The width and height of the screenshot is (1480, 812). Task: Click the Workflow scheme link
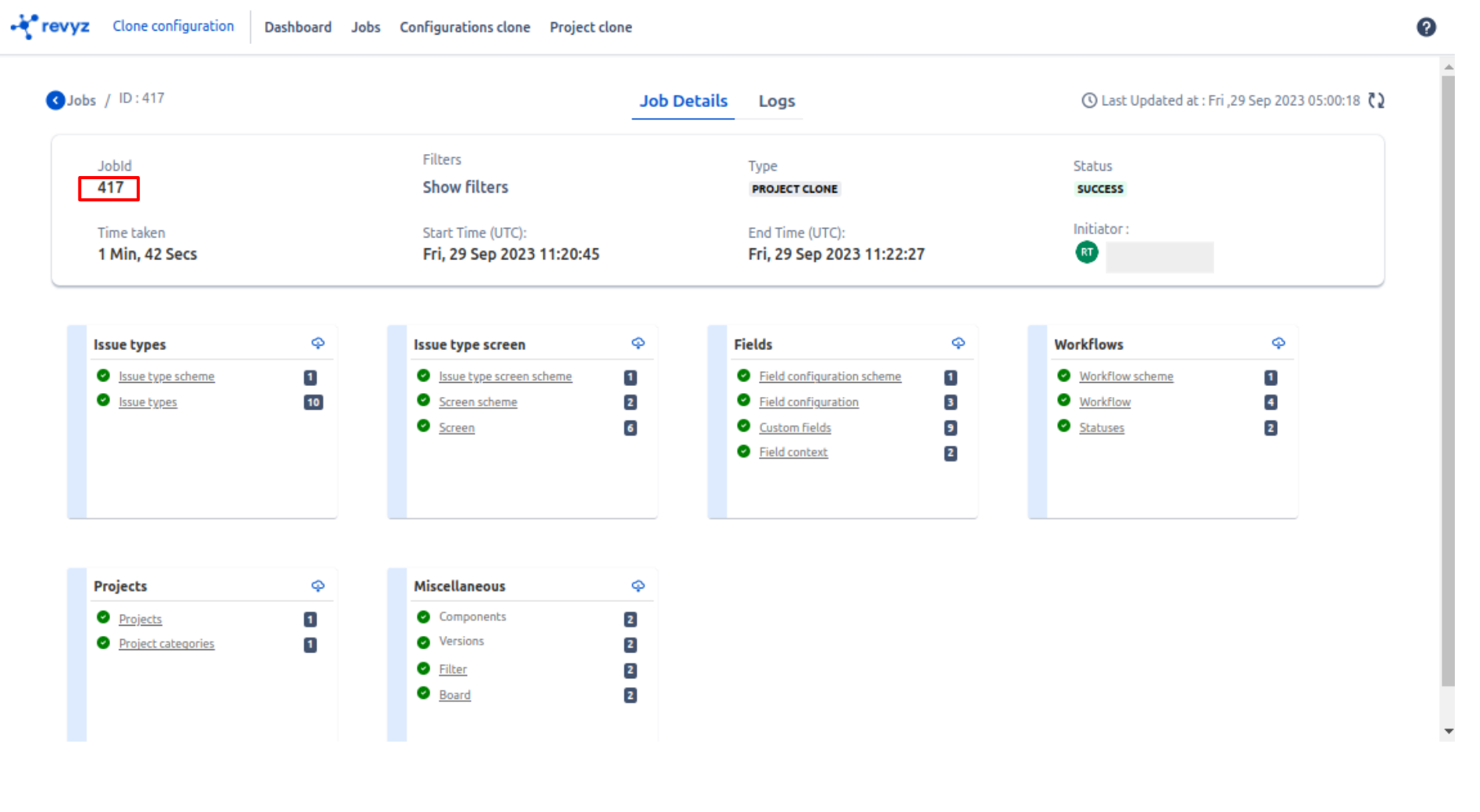(1125, 377)
